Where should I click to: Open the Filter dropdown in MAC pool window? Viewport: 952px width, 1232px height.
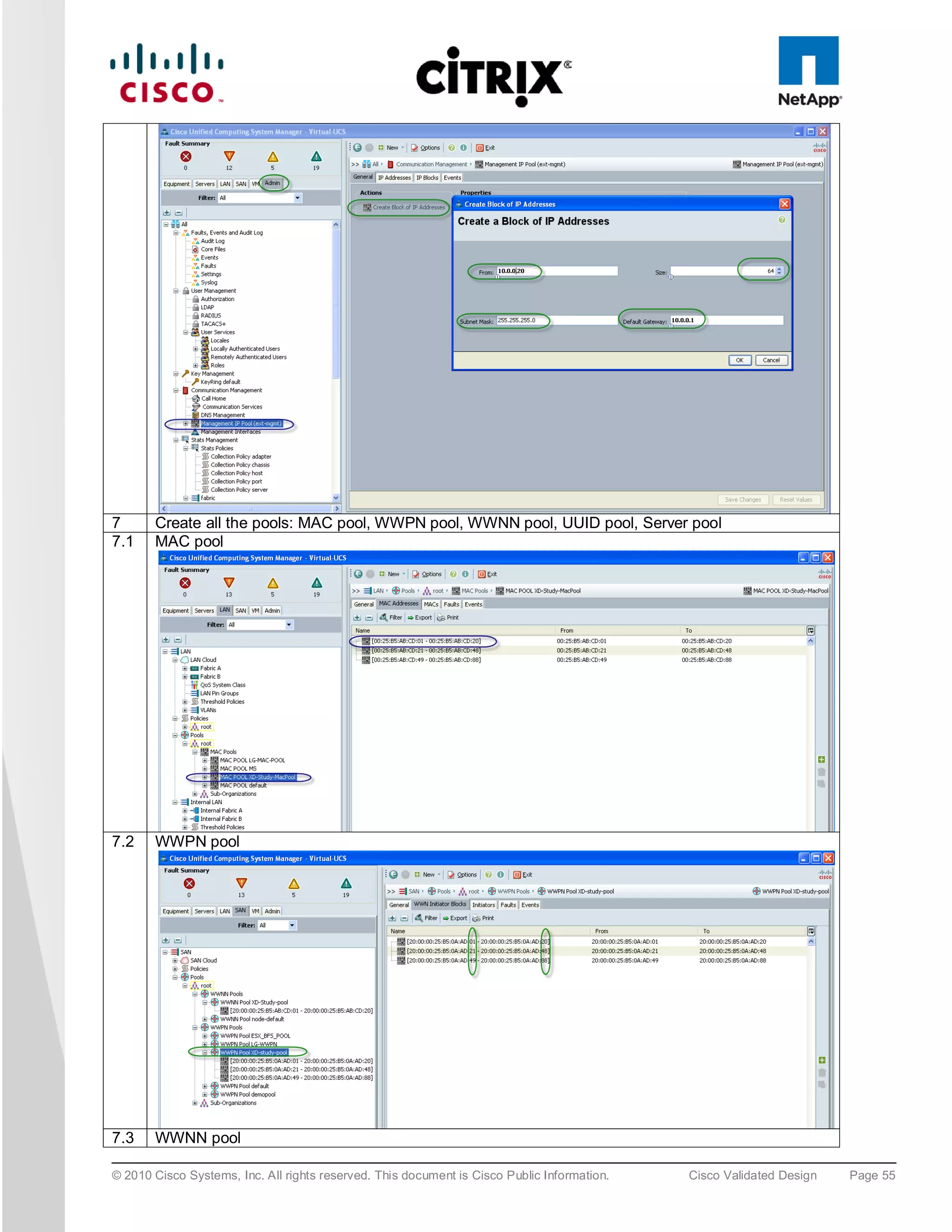point(289,625)
